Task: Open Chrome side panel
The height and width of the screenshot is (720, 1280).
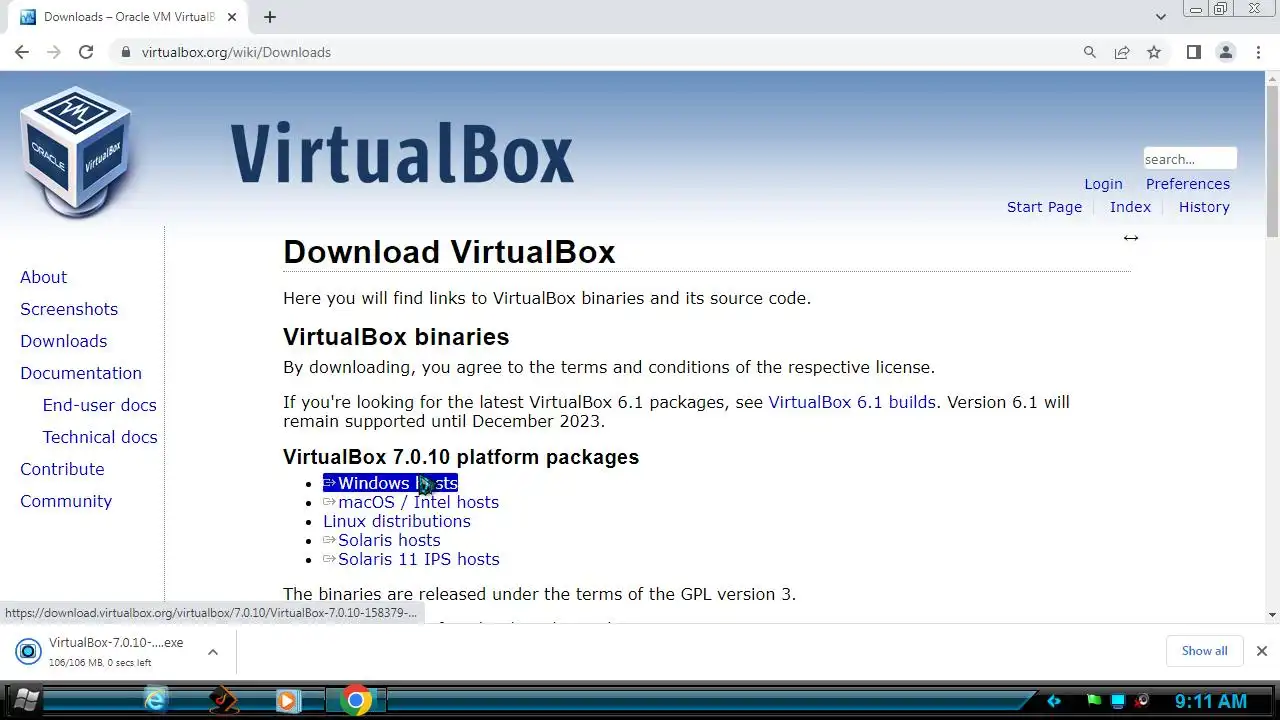Action: click(x=1193, y=52)
